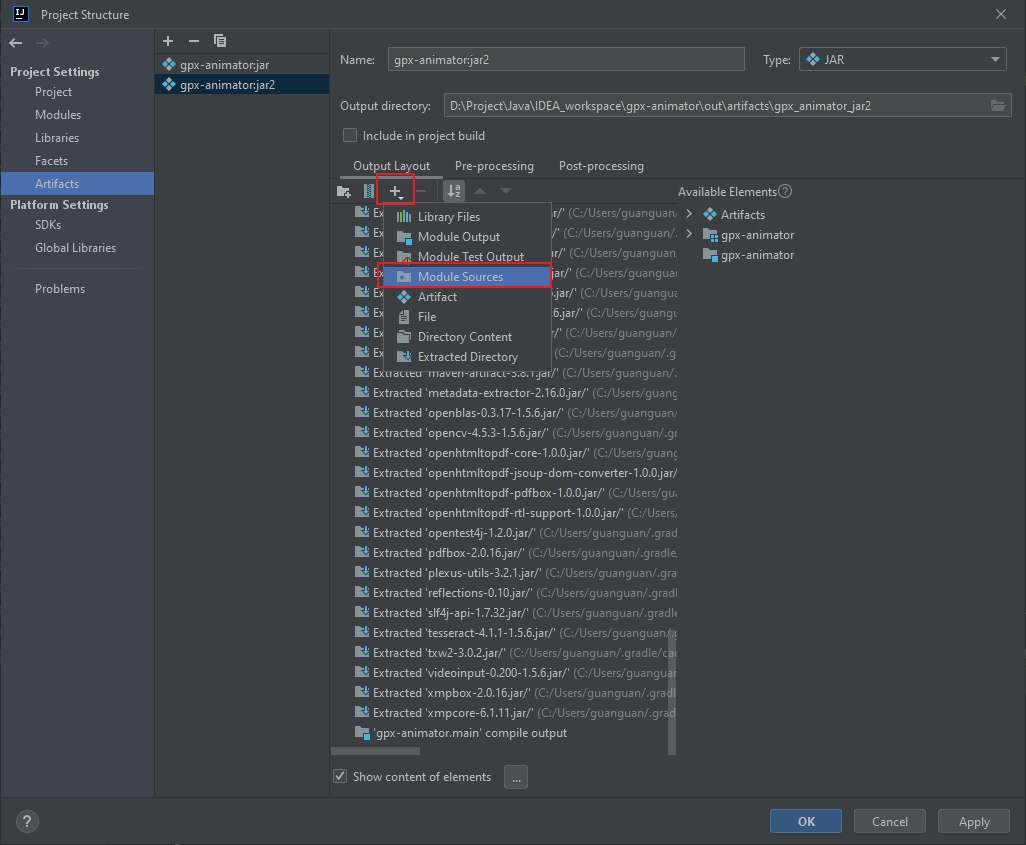1026x845 pixels.
Task: Click the Cancel button
Action: click(889, 821)
